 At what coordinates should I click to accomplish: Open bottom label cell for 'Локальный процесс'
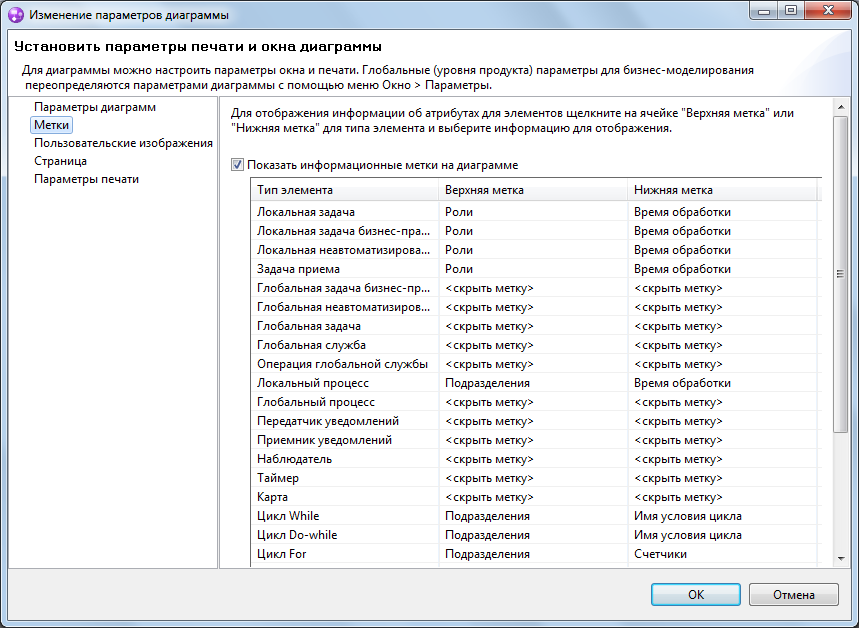tap(722, 383)
